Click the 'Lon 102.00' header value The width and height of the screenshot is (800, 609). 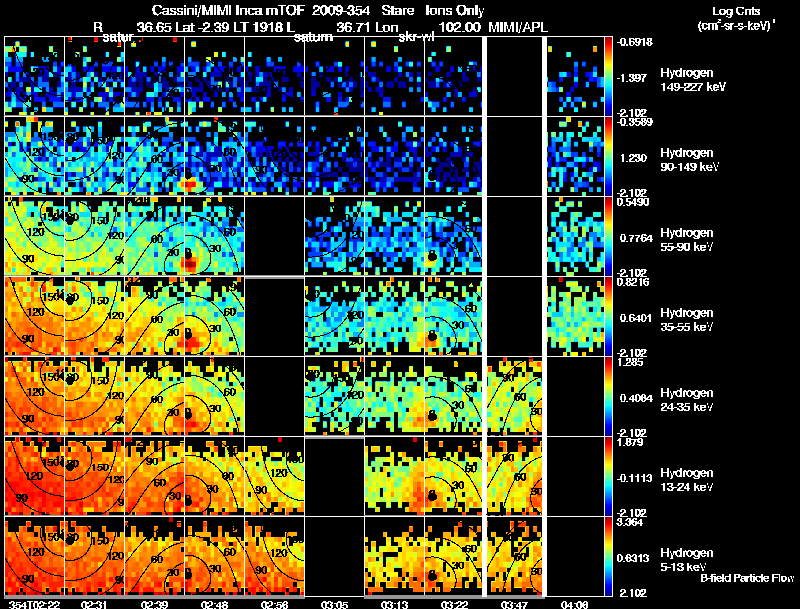pyautogui.click(x=427, y=27)
